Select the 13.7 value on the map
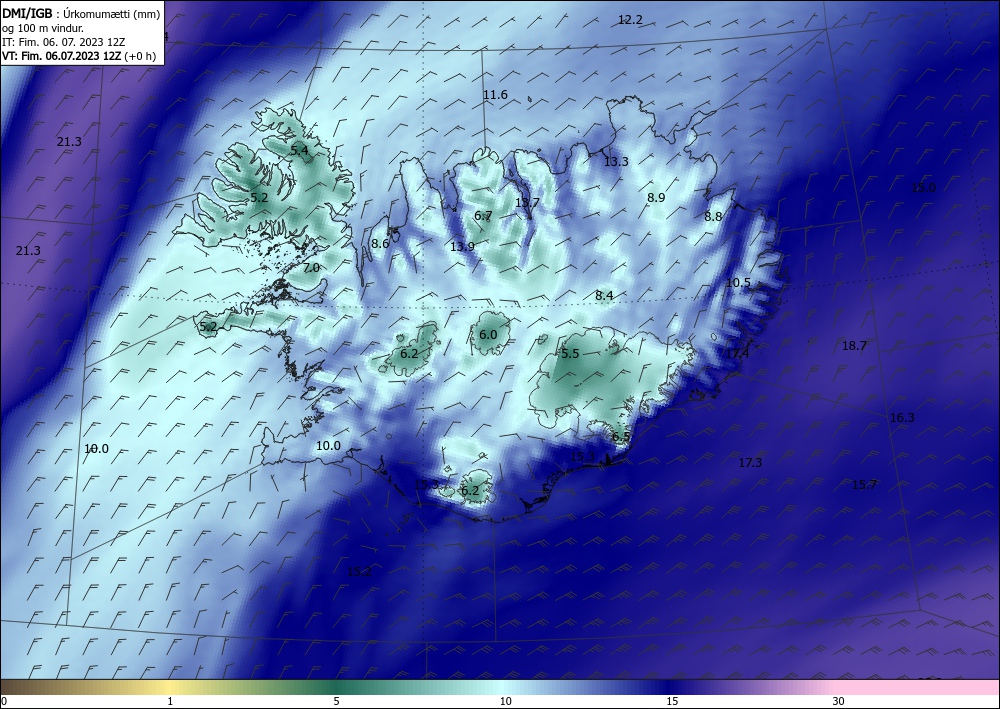Viewport: 1000px width, 709px height. [x=527, y=203]
